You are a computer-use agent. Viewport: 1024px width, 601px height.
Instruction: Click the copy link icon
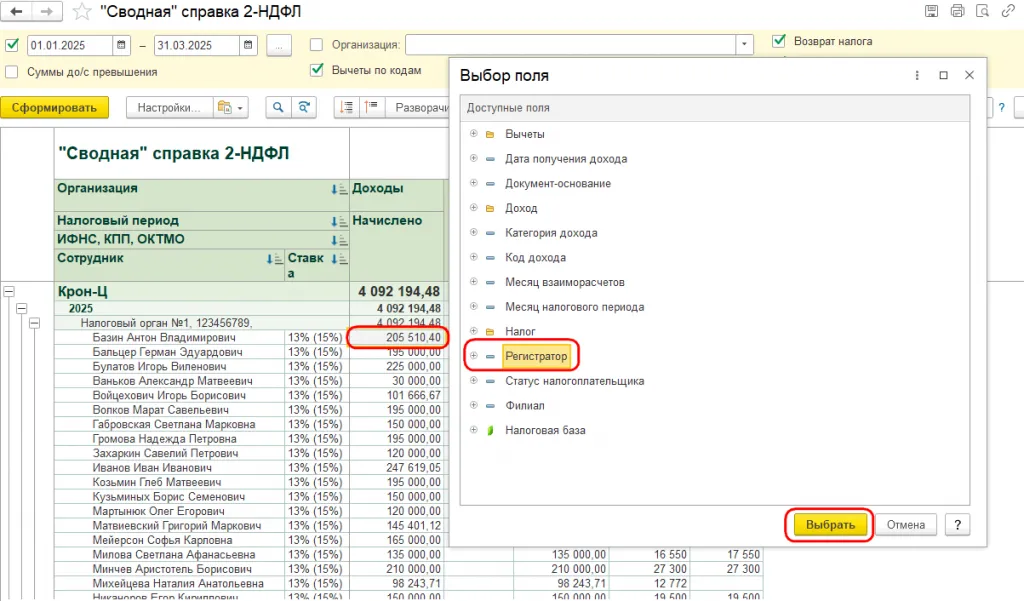pyautogui.click(x=1007, y=12)
